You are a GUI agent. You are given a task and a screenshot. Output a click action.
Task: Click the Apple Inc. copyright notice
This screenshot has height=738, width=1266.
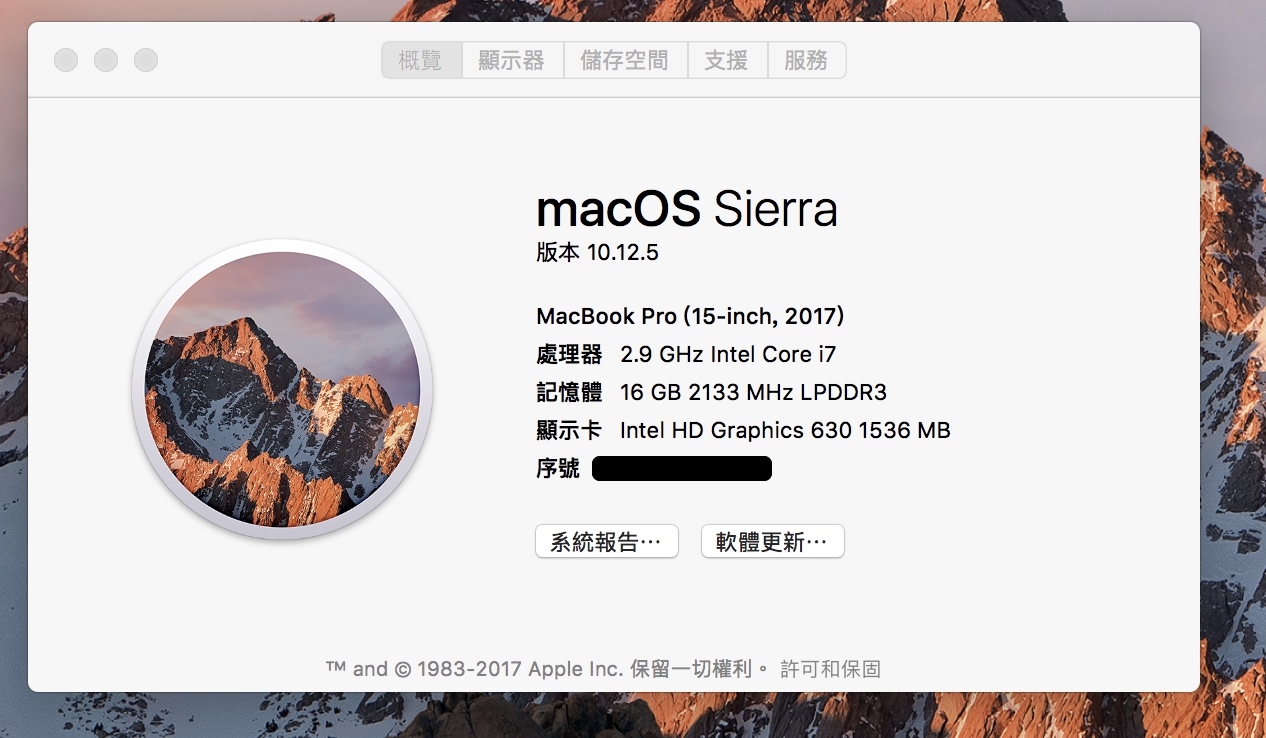click(549, 669)
